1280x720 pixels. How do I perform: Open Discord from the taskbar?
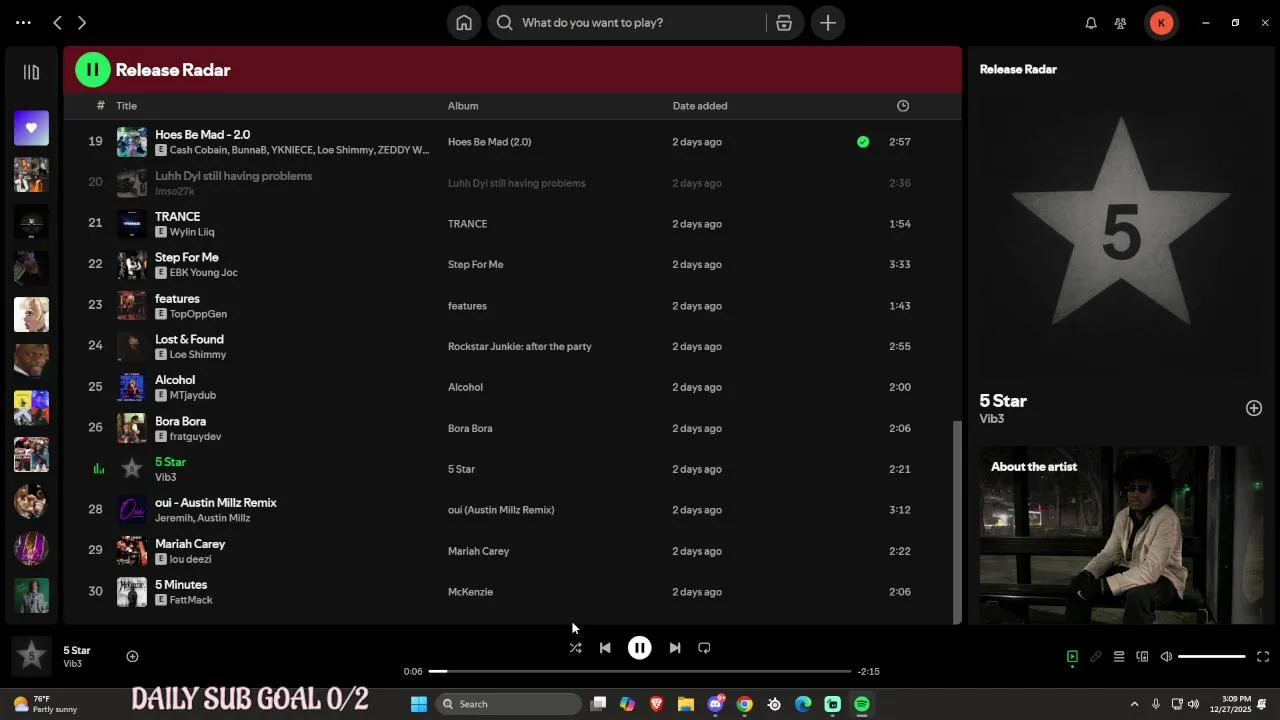tap(716, 704)
